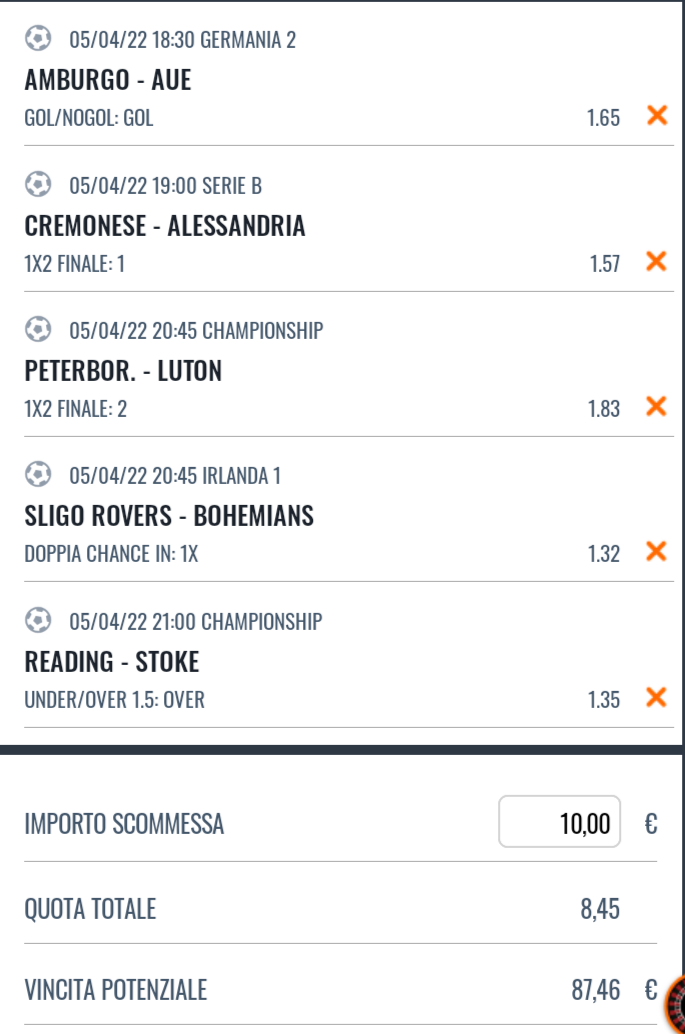685x1034 pixels.
Task: Open the Cremonese - Alessandria match
Action: pos(165,226)
